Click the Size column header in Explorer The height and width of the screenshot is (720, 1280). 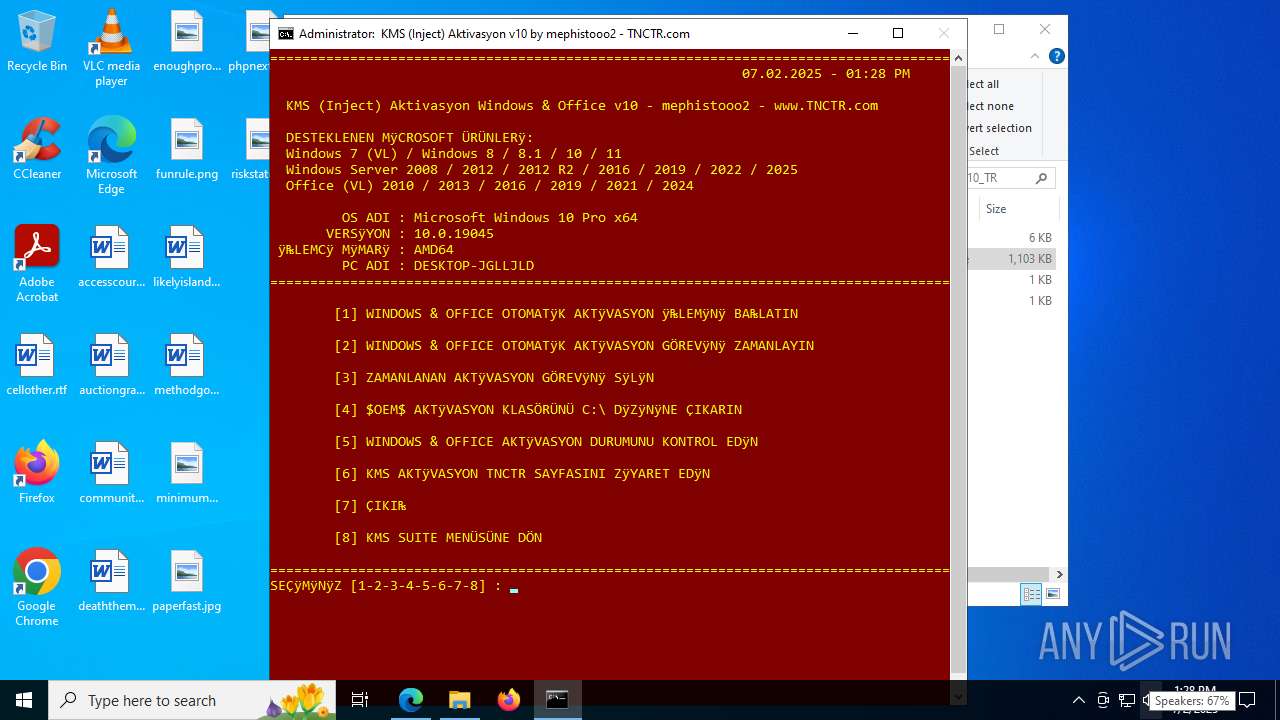coord(996,209)
